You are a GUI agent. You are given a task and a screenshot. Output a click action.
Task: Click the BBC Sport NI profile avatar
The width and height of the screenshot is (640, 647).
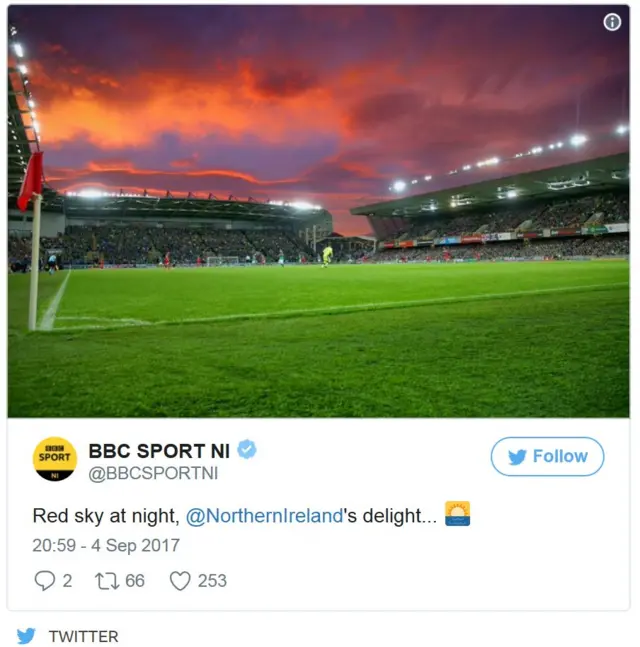coord(55,459)
